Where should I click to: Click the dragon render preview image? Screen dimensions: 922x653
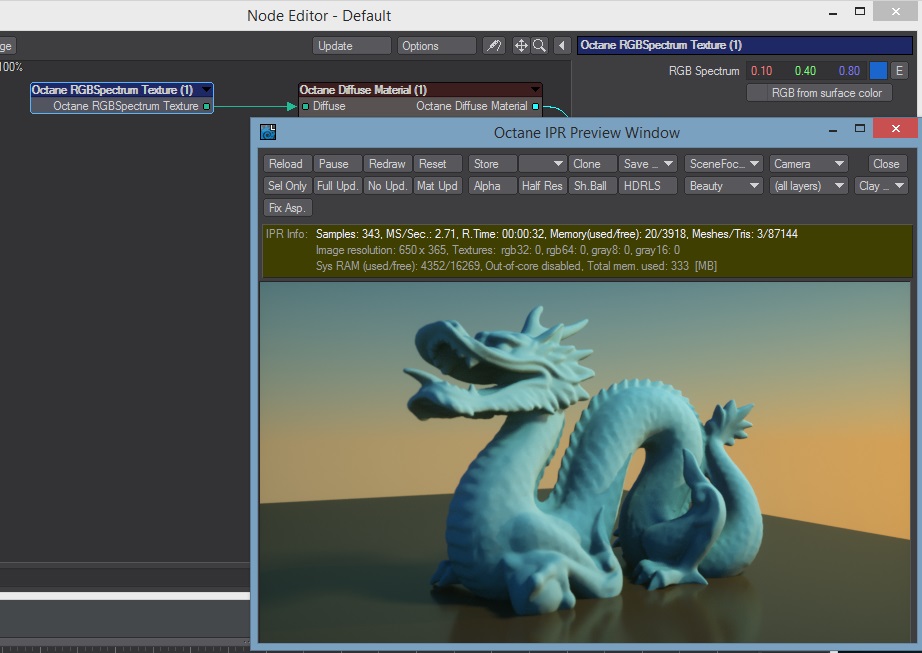pyautogui.click(x=584, y=462)
